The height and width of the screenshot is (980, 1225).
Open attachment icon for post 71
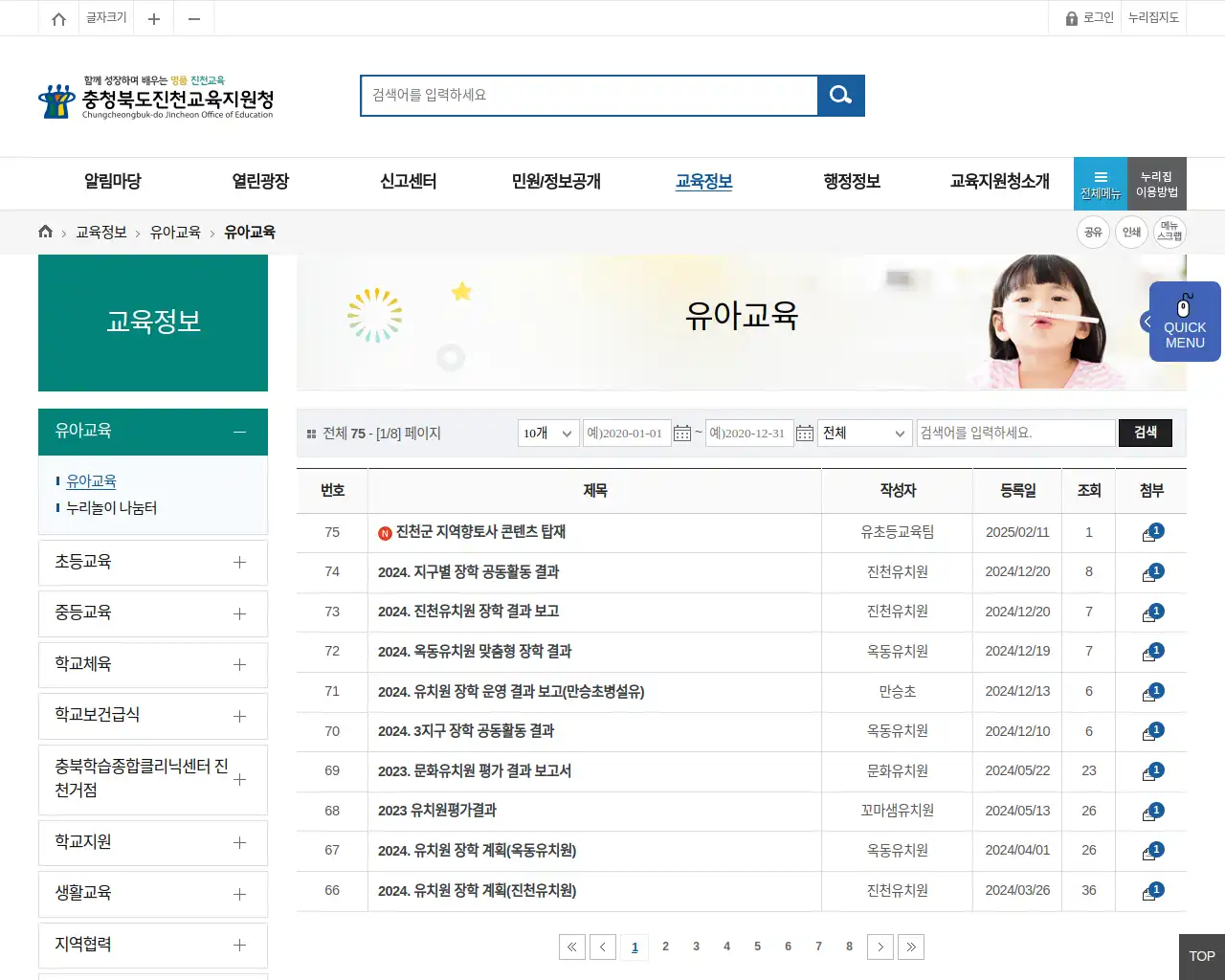[1152, 693]
